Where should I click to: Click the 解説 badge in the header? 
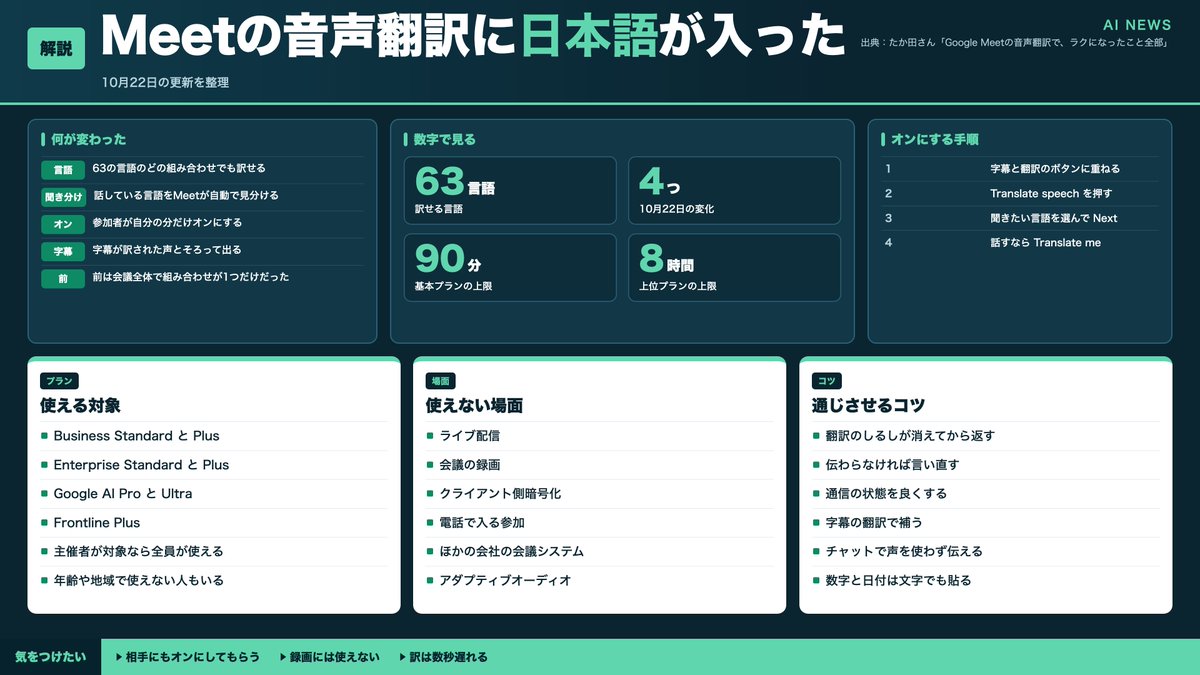pyautogui.click(x=56, y=48)
